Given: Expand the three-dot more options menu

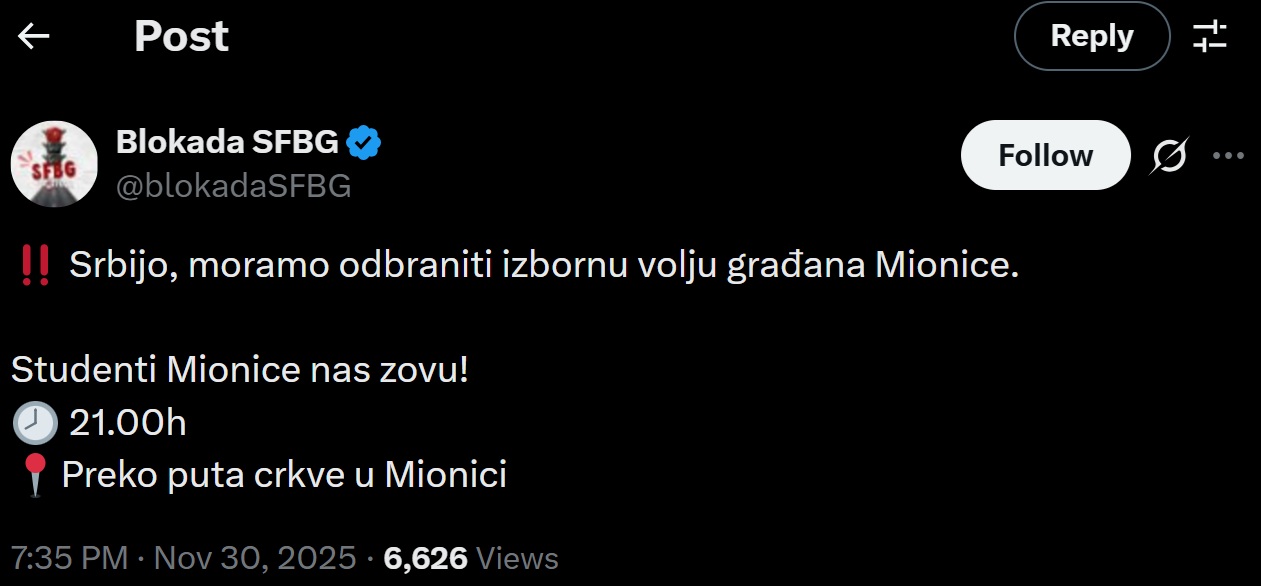Looking at the screenshot, I should tap(1228, 156).
